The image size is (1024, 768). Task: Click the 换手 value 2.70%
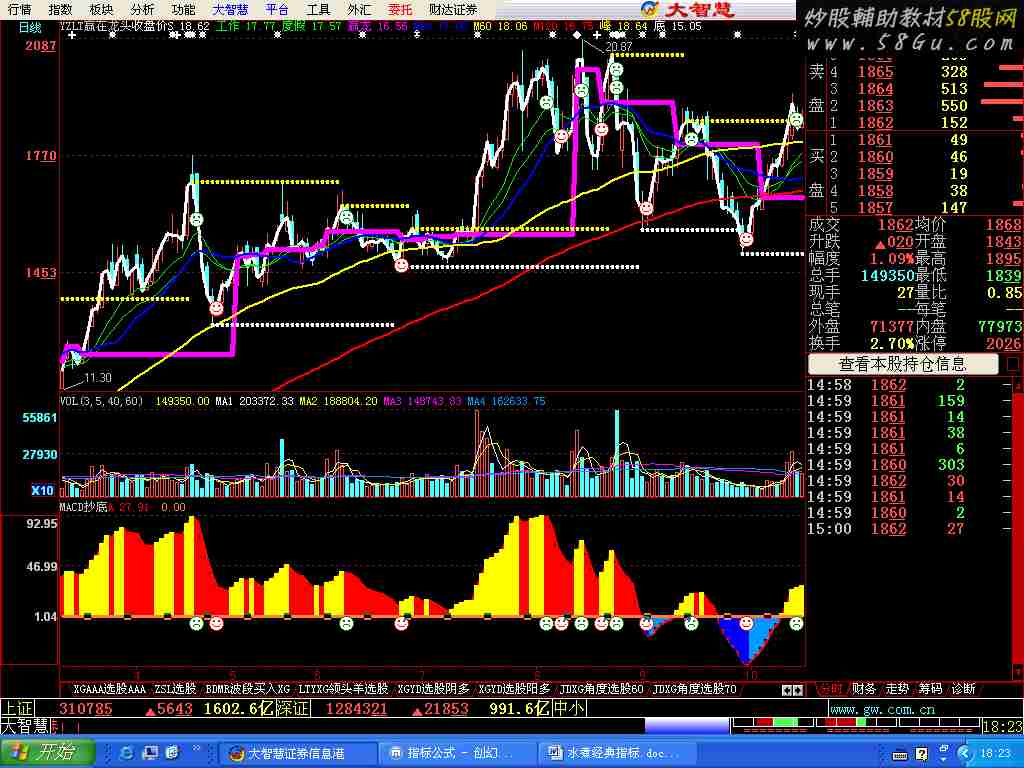(x=891, y=344)
